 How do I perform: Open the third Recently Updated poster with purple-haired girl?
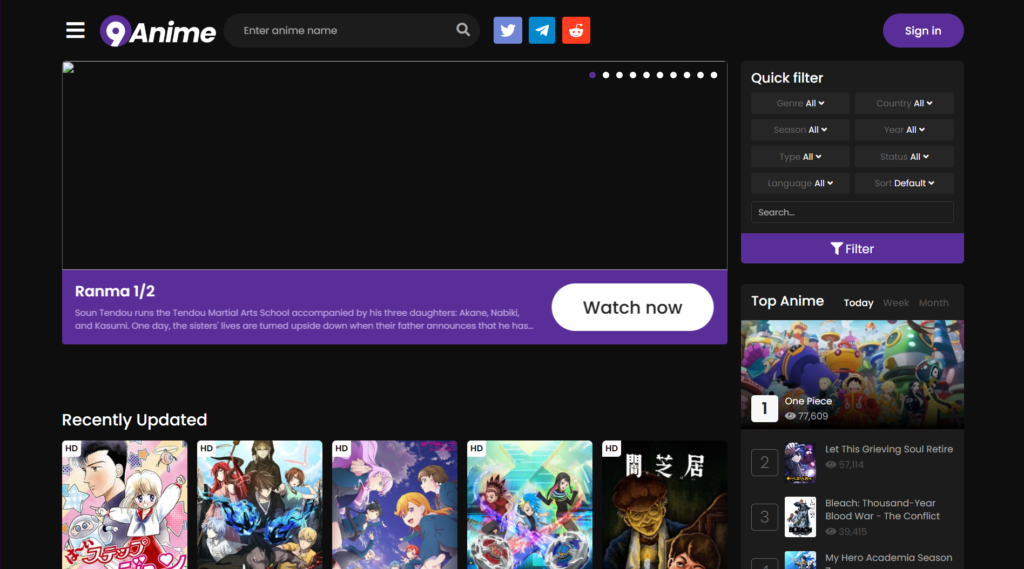(394, 504)
